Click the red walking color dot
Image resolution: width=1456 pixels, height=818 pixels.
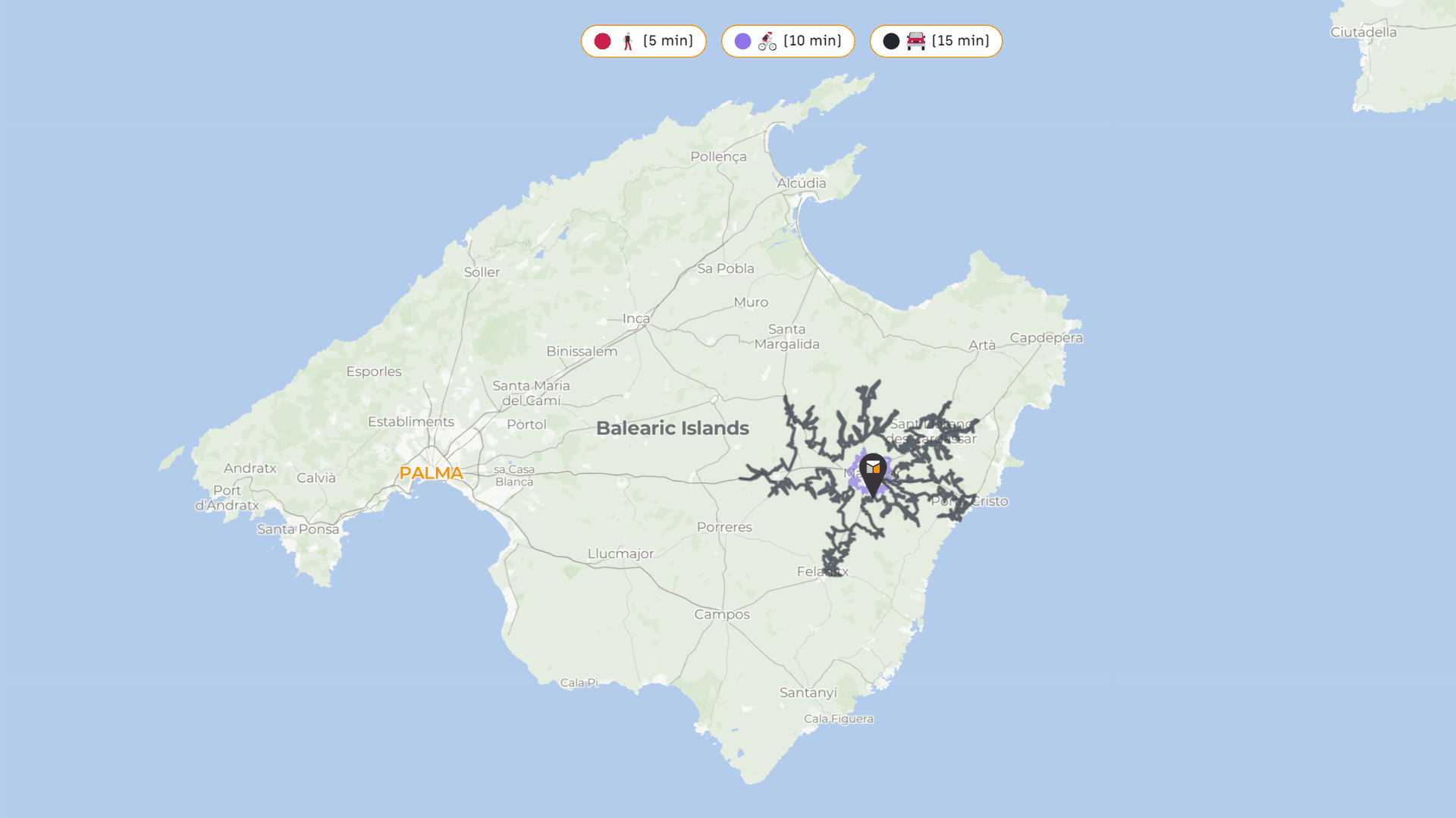(x=603, y=41)
